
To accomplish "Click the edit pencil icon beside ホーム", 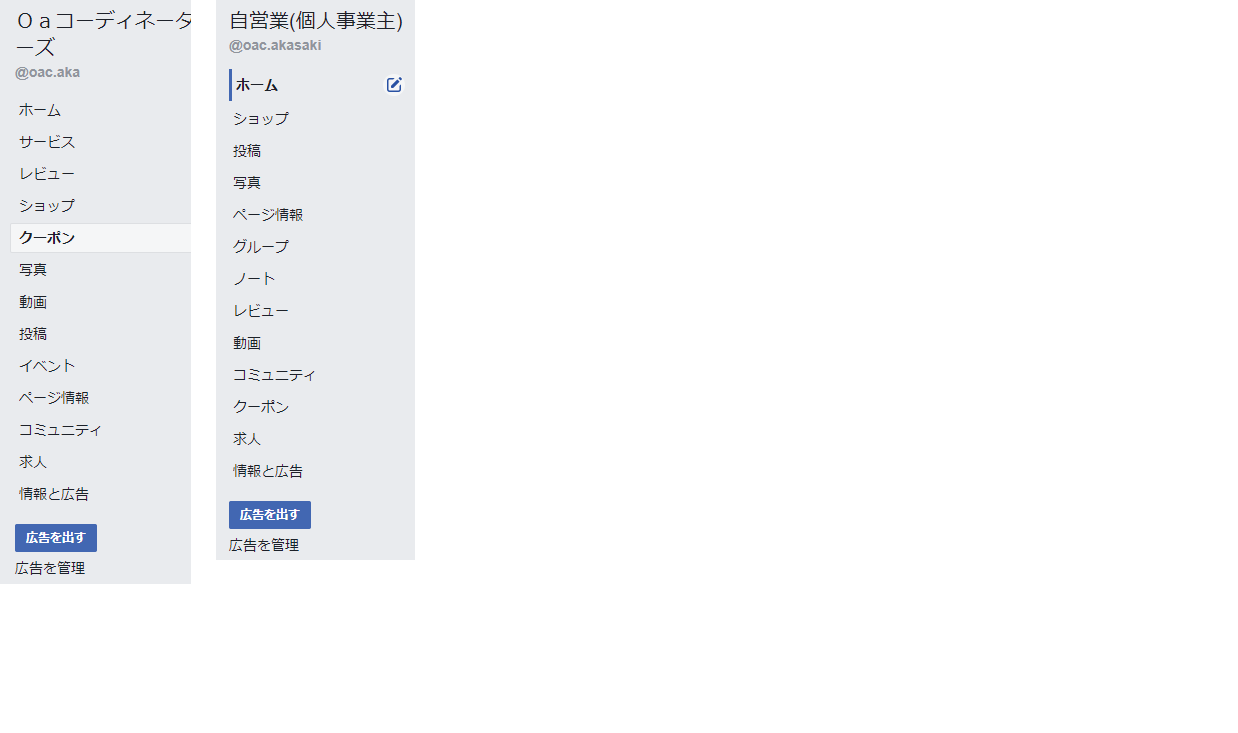I will (x=394, y=85).
